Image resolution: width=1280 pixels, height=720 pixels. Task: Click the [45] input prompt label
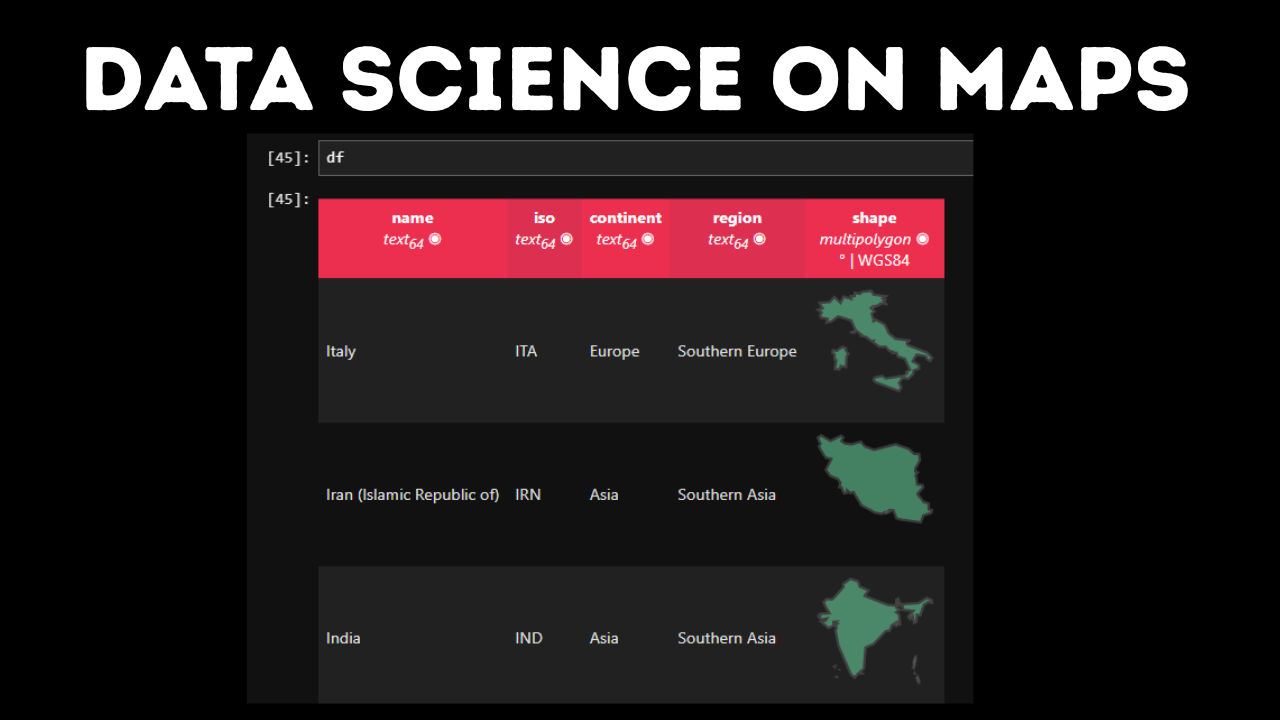(288, 158)
